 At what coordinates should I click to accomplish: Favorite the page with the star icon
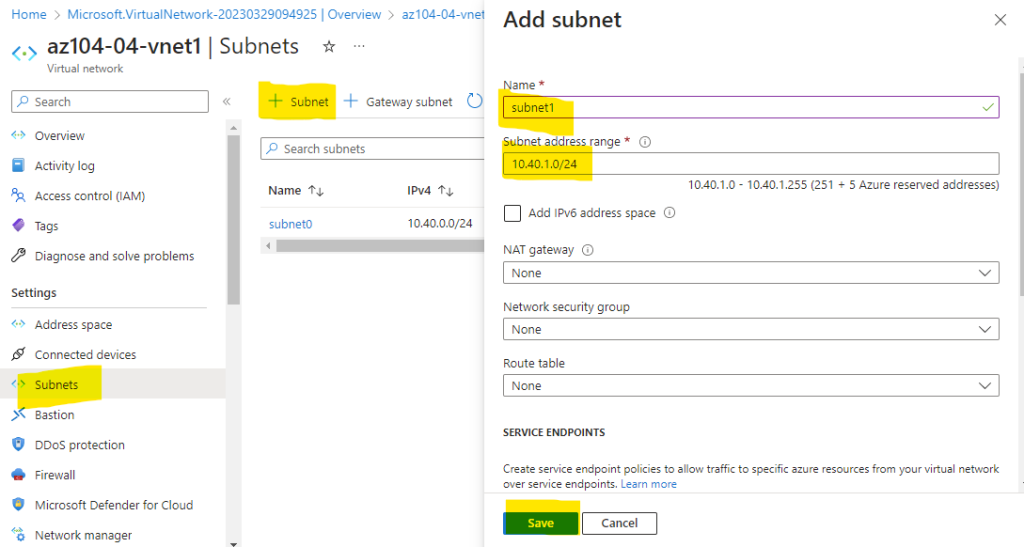(x=329, y=46)
